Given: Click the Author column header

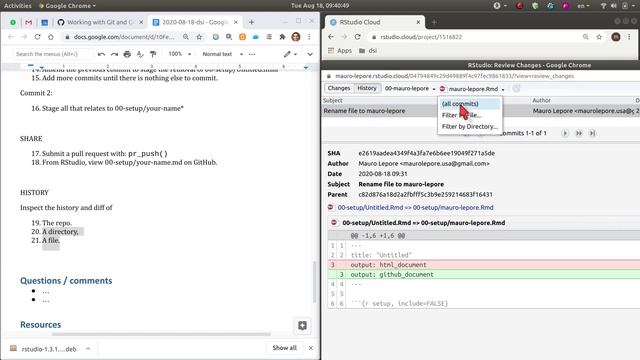Looking at the screenshot, I should (x=541, y=100).
